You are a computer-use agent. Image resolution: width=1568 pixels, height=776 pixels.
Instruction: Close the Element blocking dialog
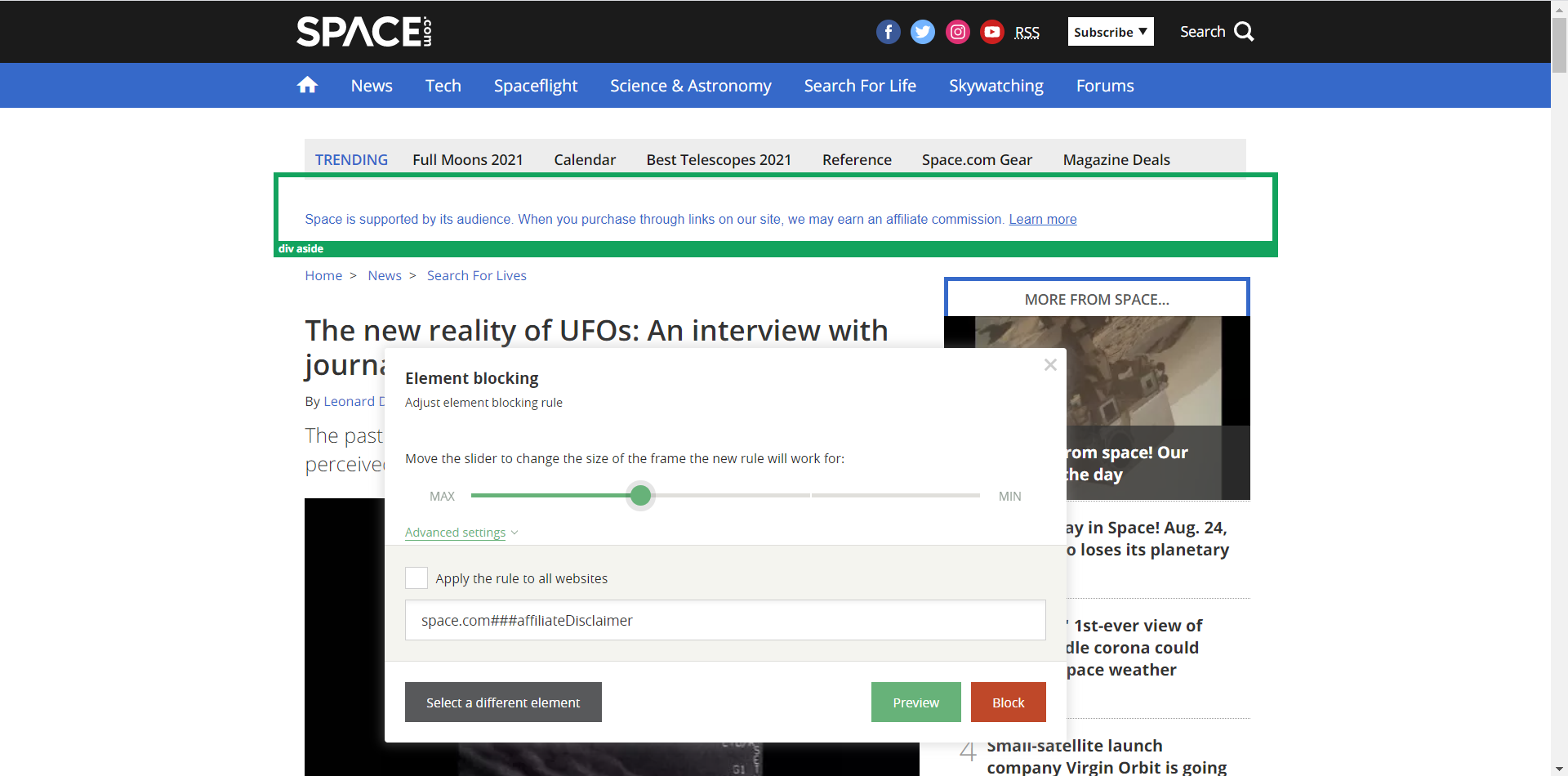coord(1050,365)
